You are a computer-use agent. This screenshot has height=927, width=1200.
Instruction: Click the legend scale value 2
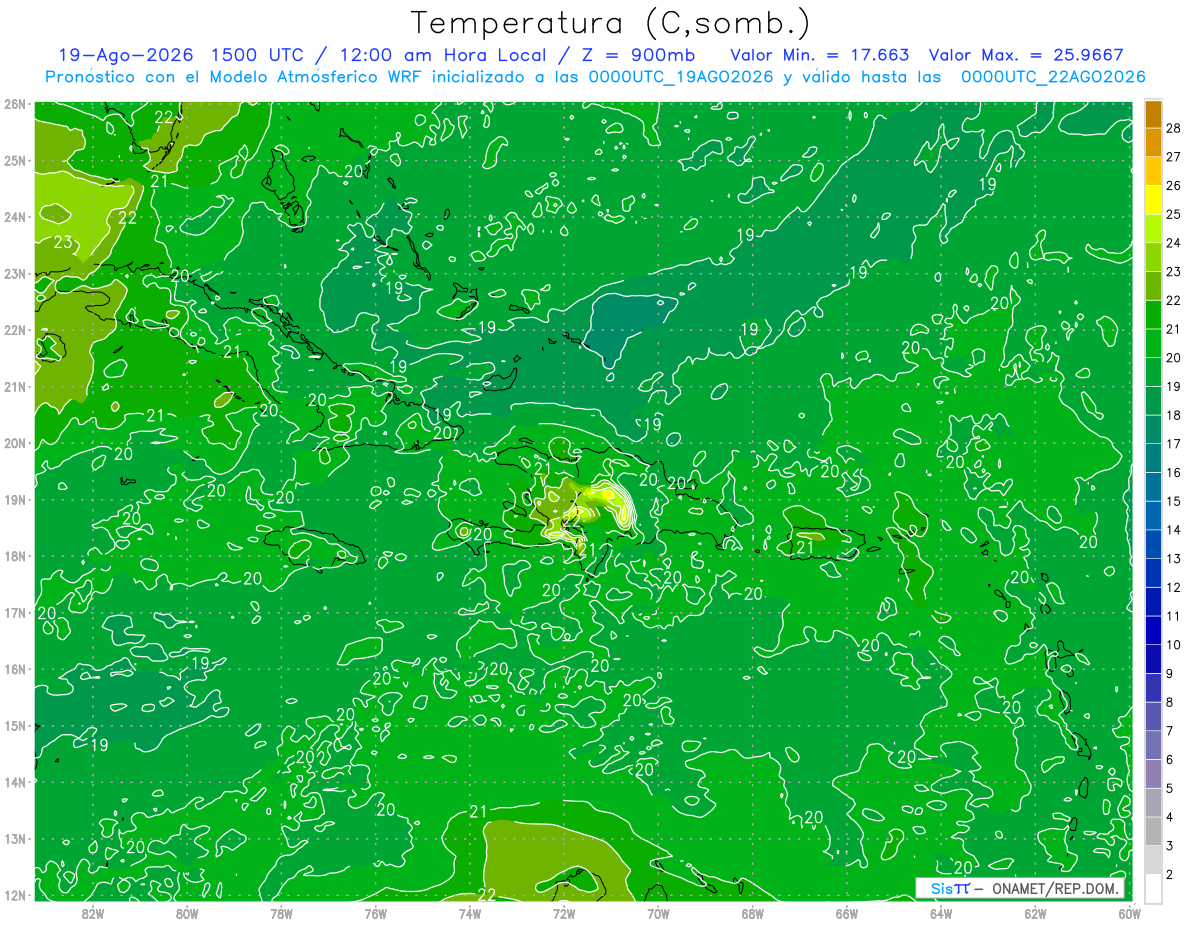1170,875
